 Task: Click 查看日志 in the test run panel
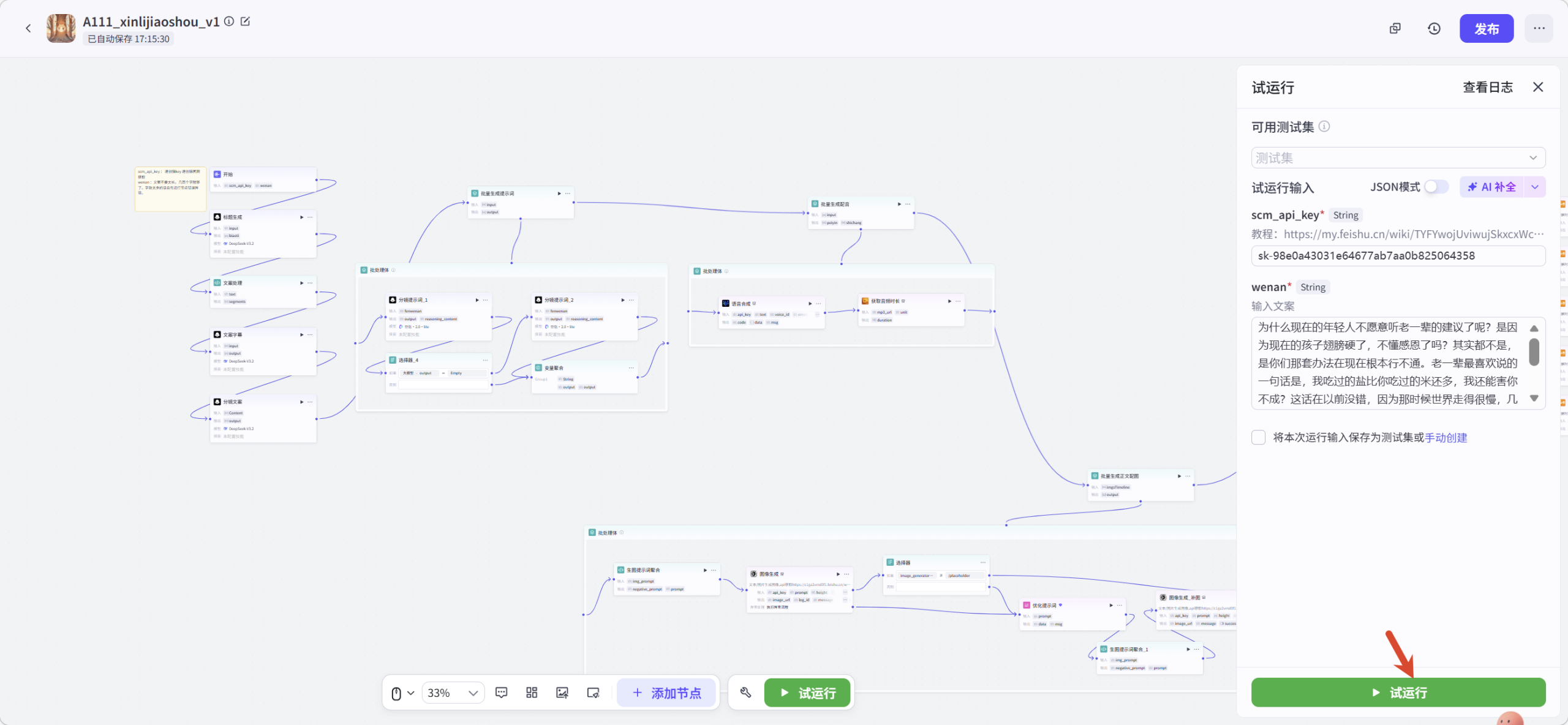(x=1487, y=88)
